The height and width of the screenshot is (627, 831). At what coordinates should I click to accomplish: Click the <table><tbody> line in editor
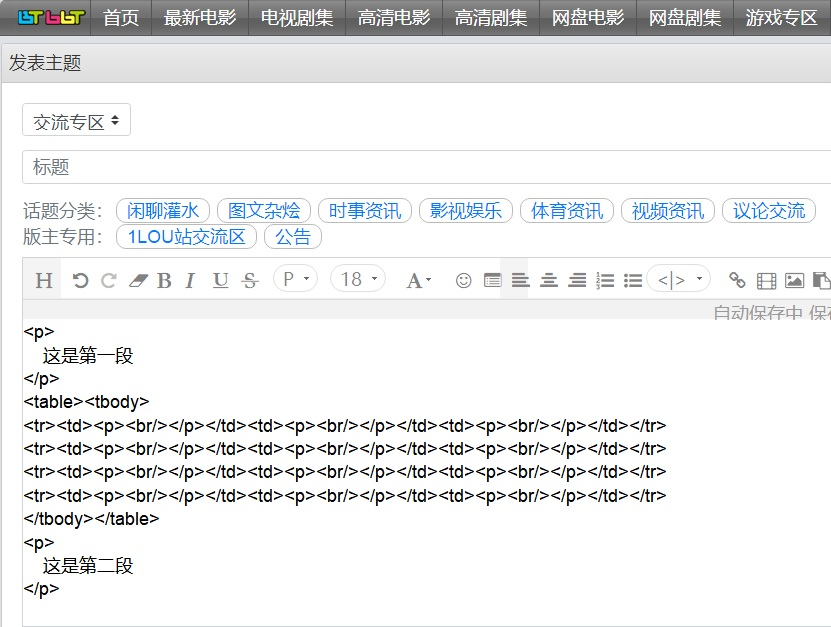tap(86, 402)
